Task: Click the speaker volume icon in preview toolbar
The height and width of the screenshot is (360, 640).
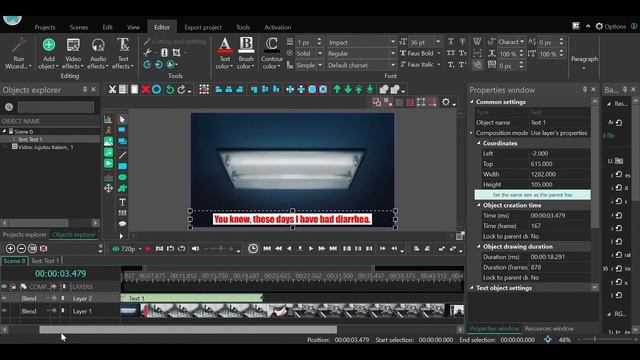Action: click(x=196, y=249)
